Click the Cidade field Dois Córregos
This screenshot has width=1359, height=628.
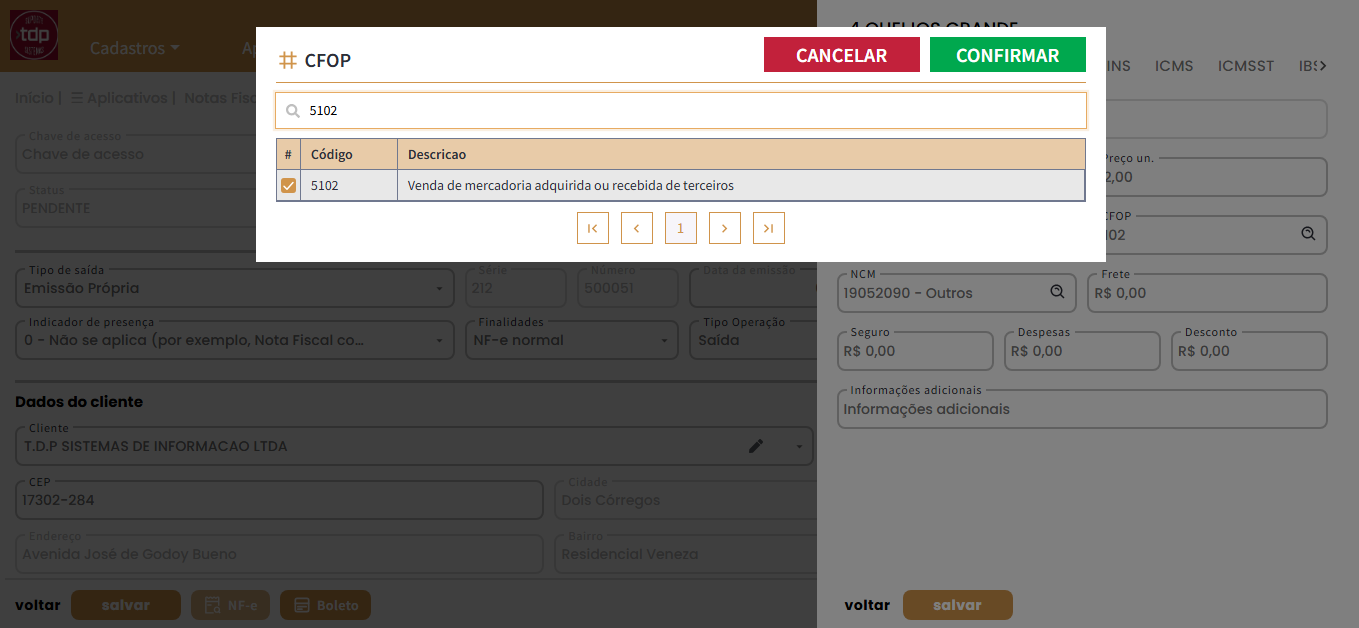[685, 500]
